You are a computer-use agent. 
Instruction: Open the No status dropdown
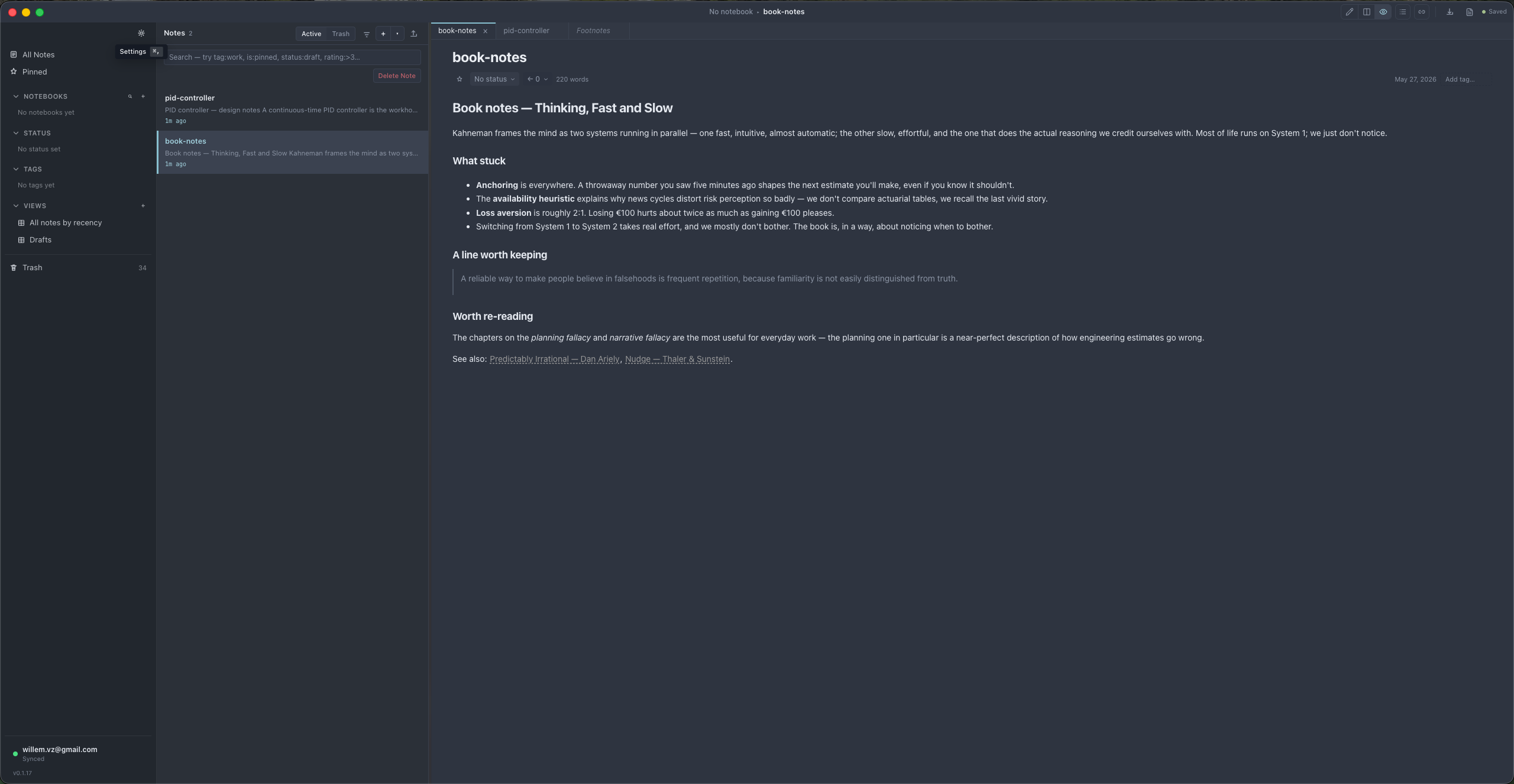click(494, 79)
